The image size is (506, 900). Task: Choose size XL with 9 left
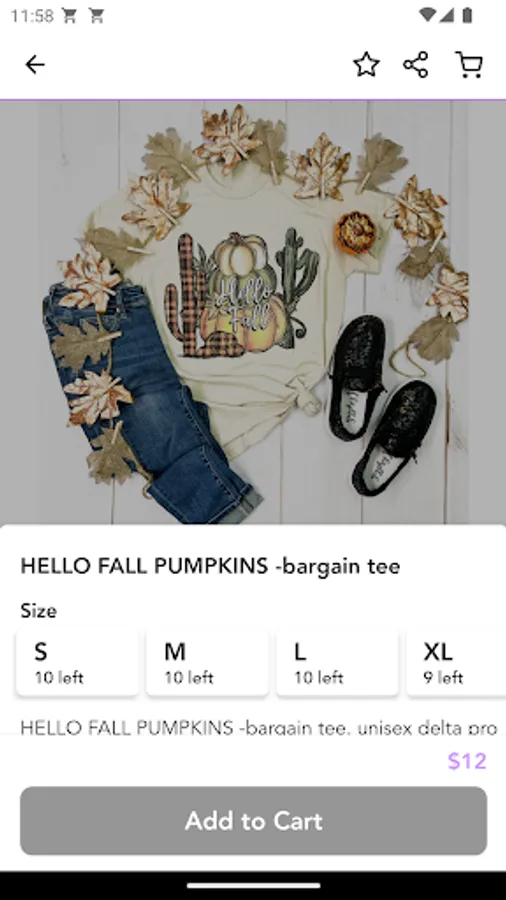pyautogui.click(x=456, y=663)
